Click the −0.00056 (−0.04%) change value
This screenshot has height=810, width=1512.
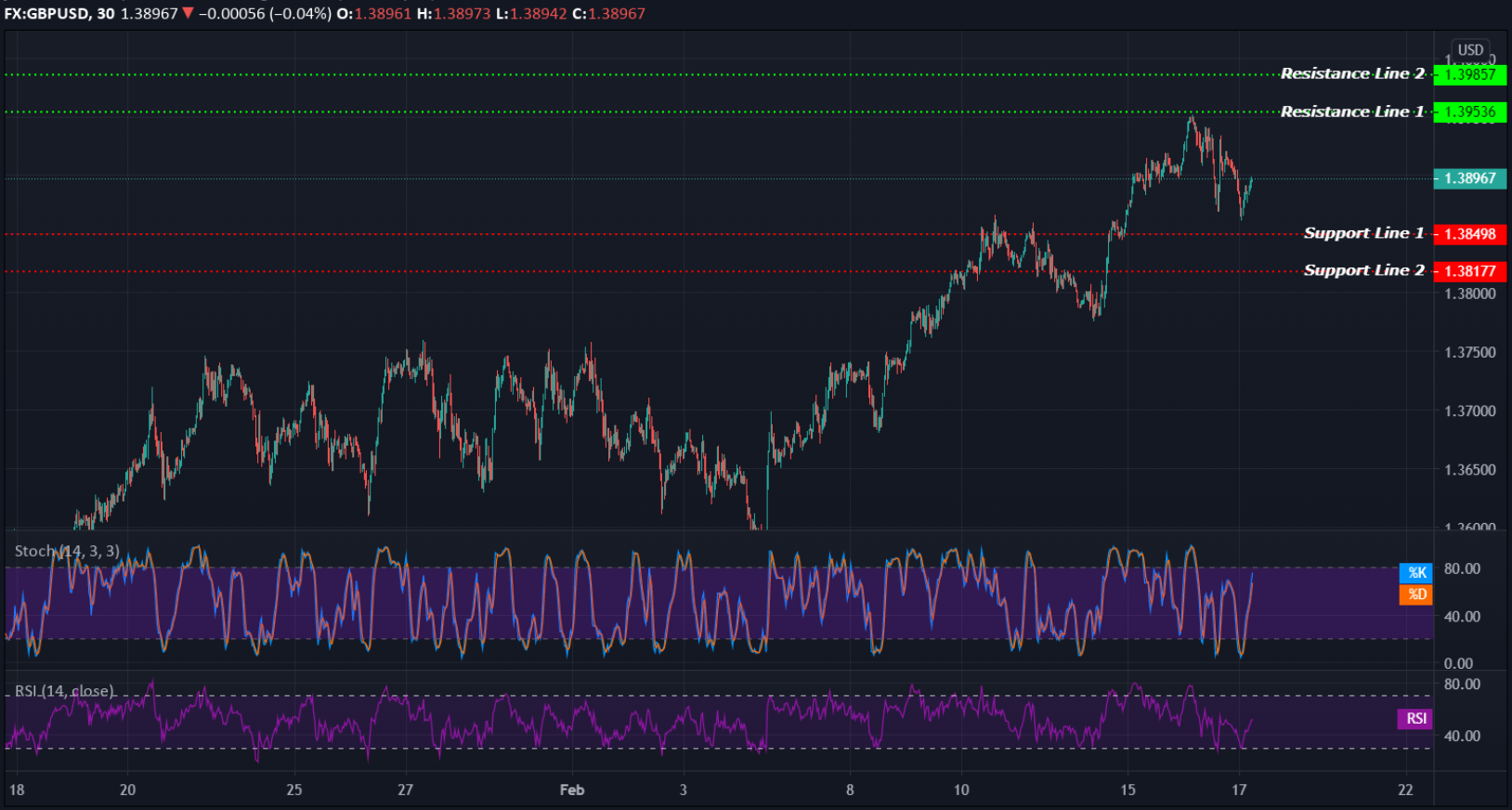[265, 14]
